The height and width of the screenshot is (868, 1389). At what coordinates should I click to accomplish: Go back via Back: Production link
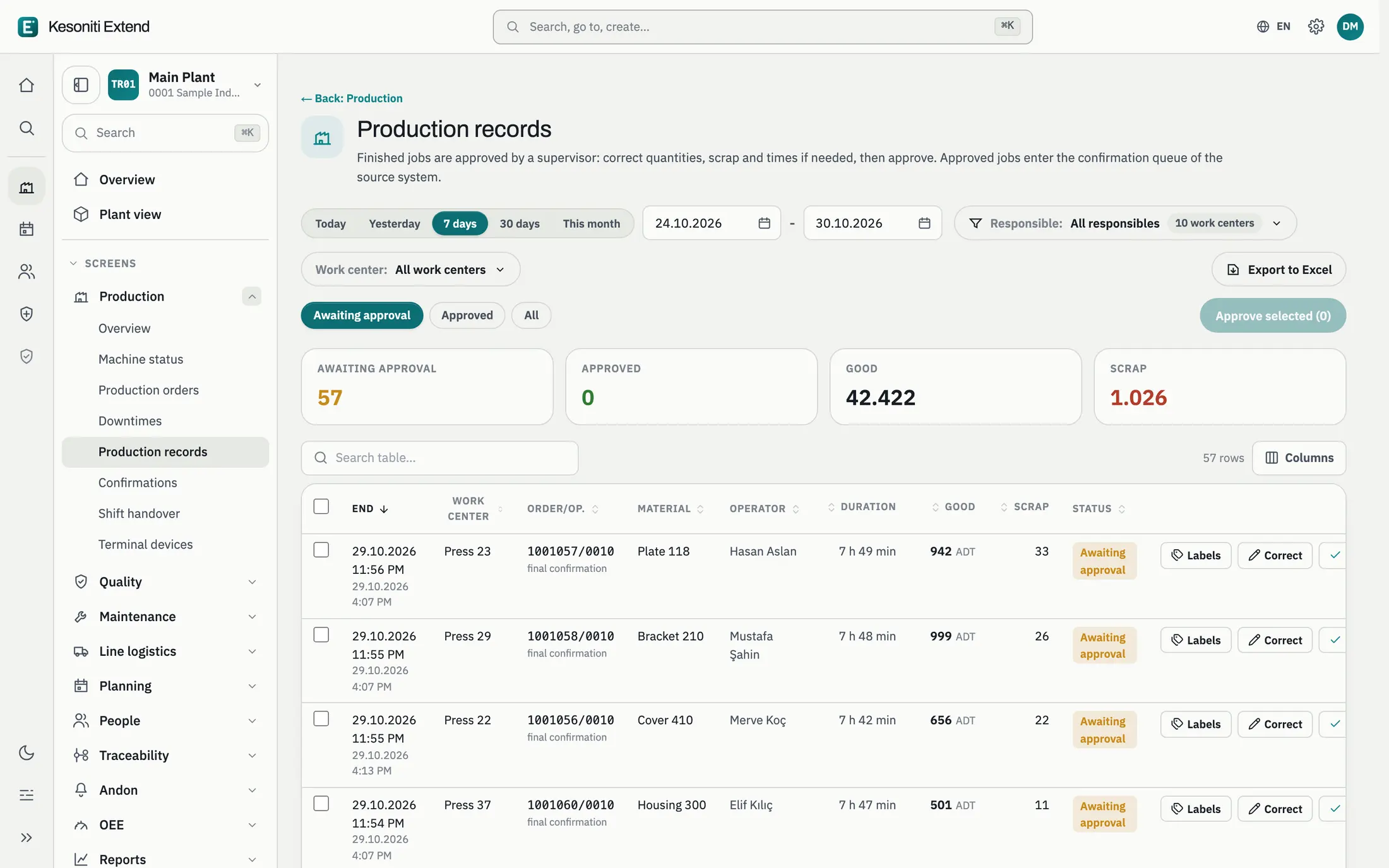(x=352, y=98)
